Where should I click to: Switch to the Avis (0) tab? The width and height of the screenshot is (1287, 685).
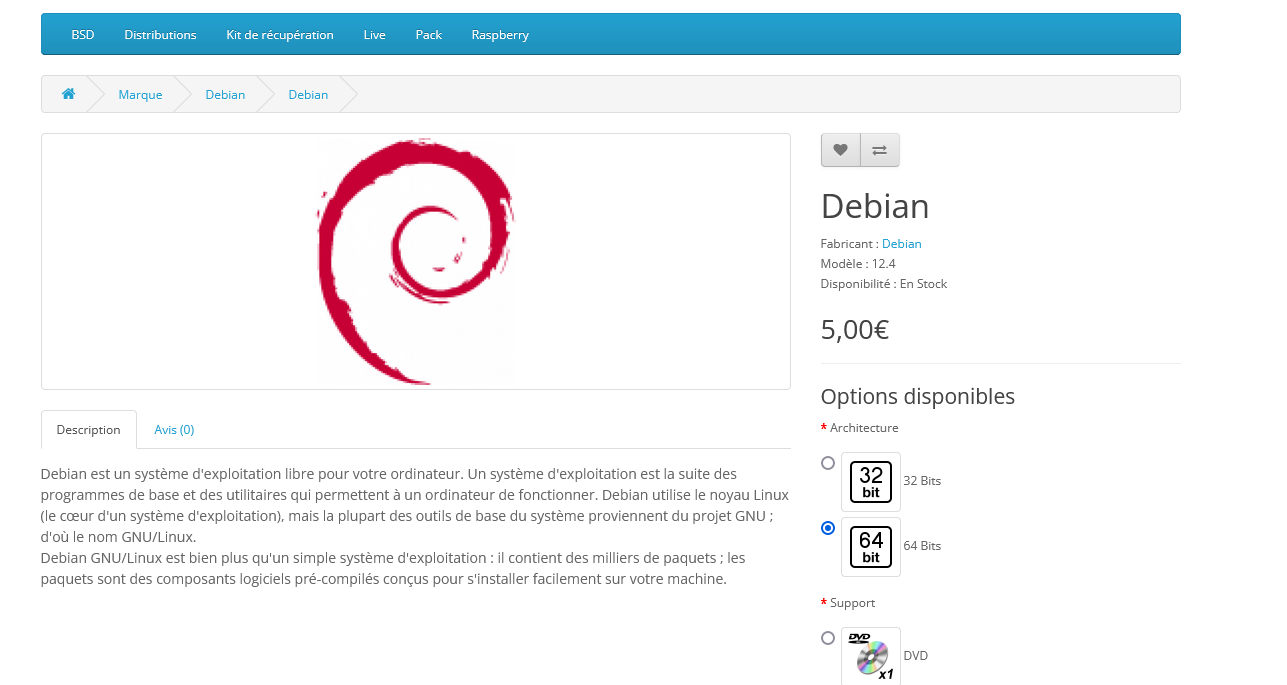pos(174,430)
